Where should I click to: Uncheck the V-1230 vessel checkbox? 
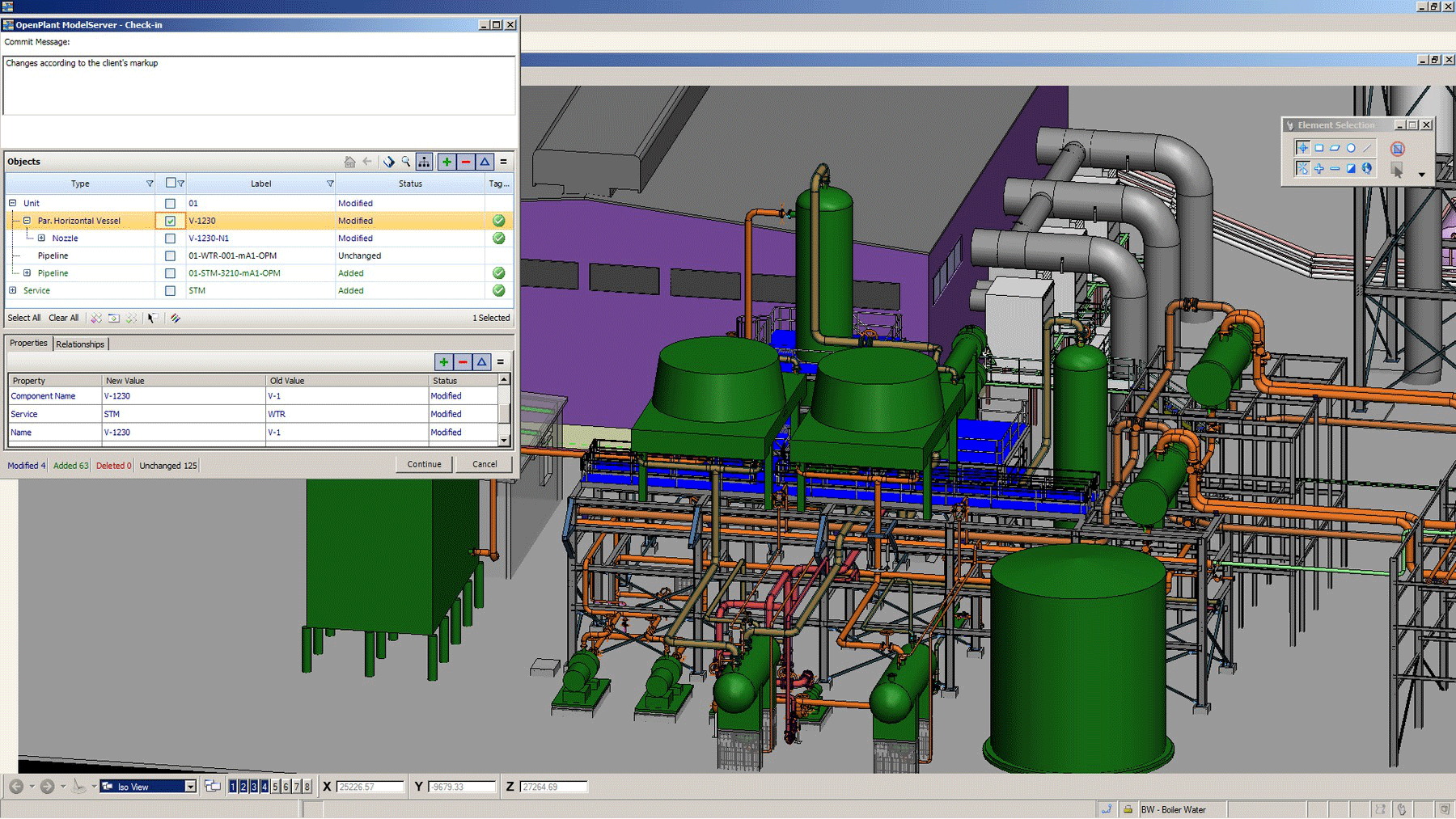pyautogui.click(x=170, y=221)
